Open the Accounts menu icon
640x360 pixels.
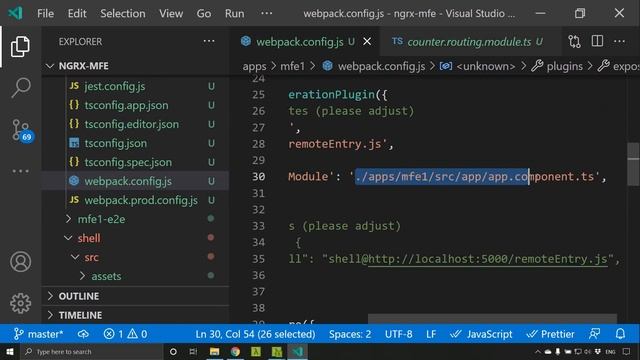pyautogui.click(x=20, y=262)
